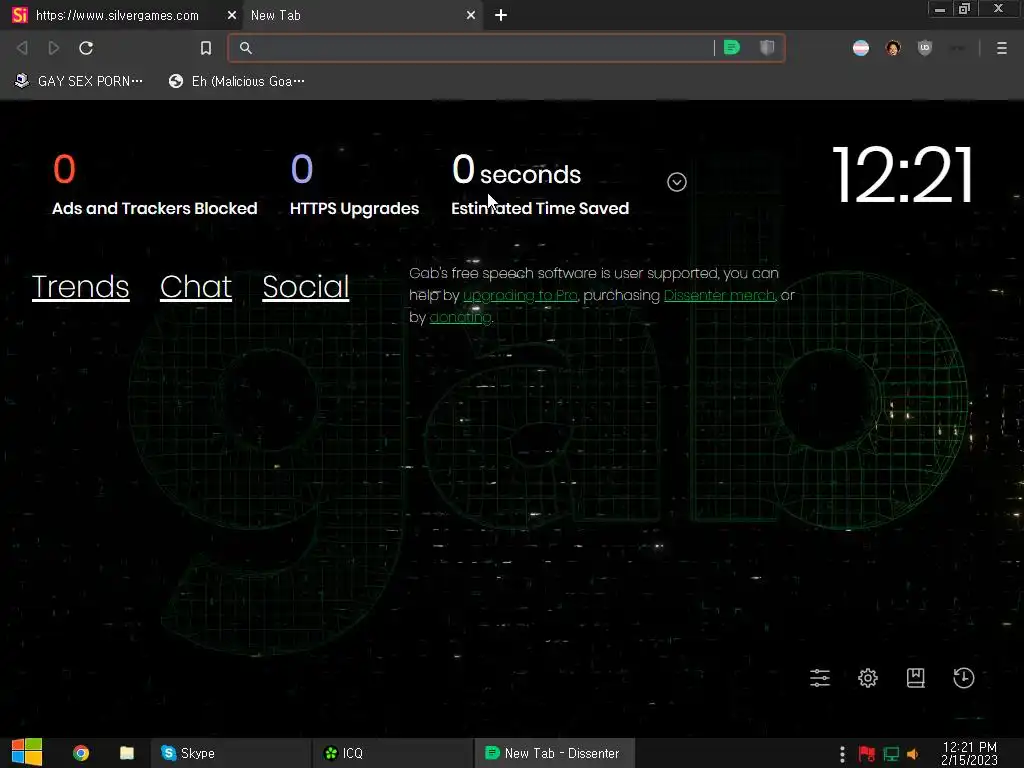Go forward to the next page
Image resolution: width=1024 pixels, height=768 pixels.
[54, 48]
